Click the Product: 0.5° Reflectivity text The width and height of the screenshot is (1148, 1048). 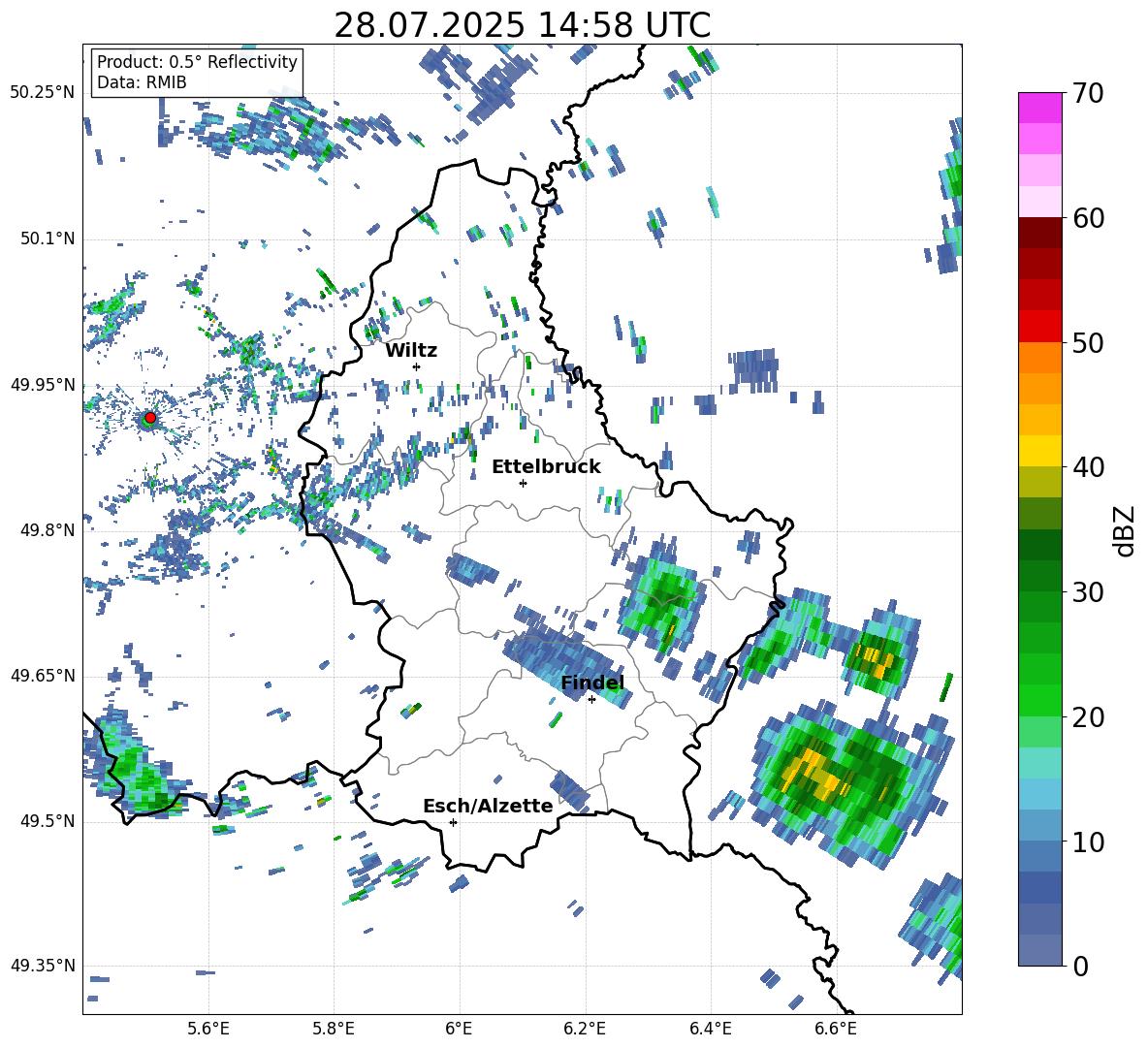pos(197,61)
